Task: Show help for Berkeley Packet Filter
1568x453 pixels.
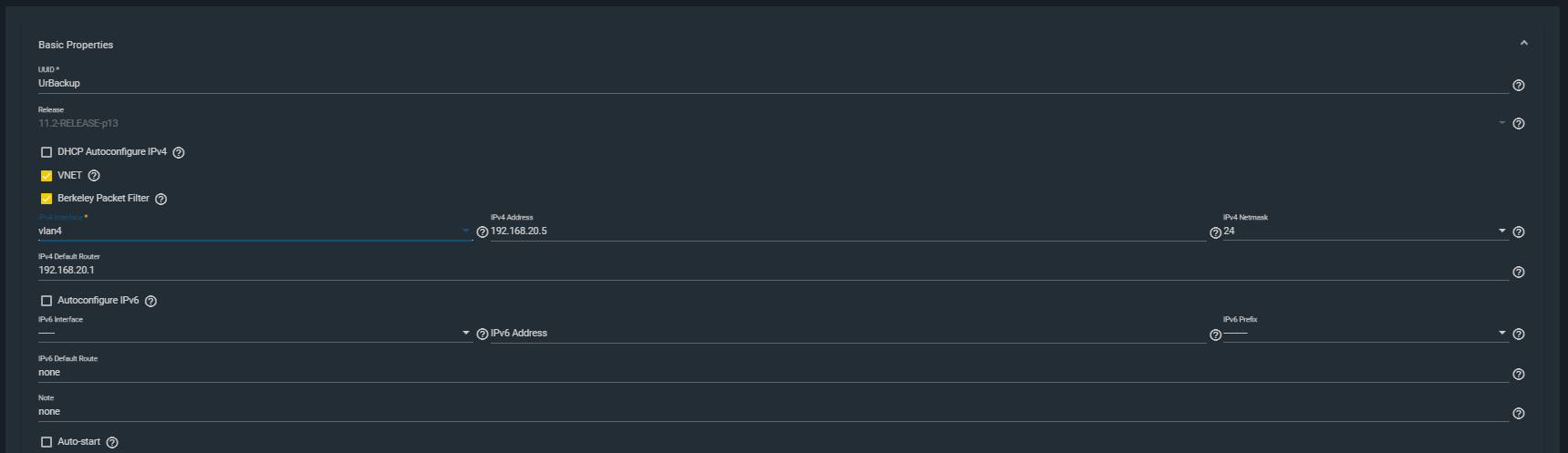Action: click(x=161, y=200)
